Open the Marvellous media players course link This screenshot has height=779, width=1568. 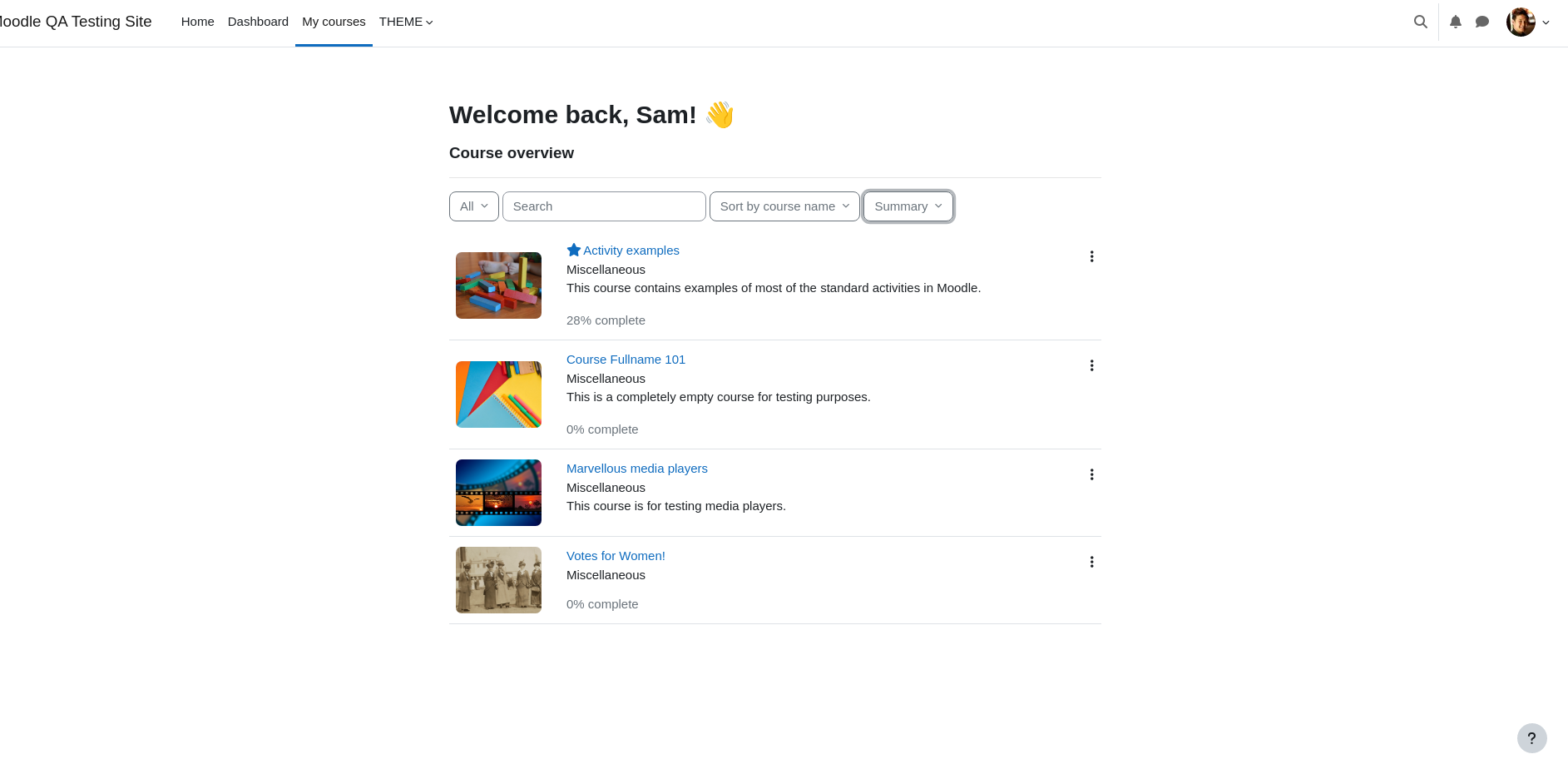click(637, 469)
